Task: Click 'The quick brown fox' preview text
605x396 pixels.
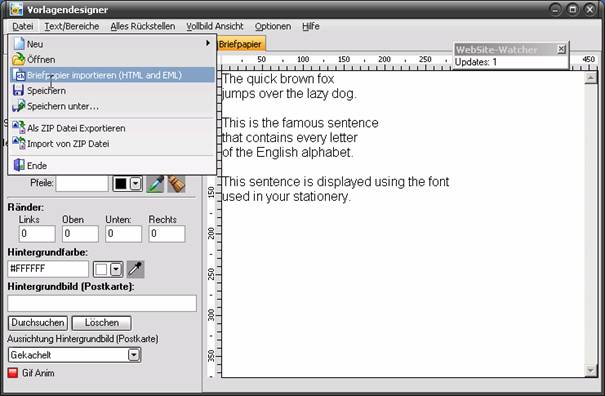Action: pos(278,79)
